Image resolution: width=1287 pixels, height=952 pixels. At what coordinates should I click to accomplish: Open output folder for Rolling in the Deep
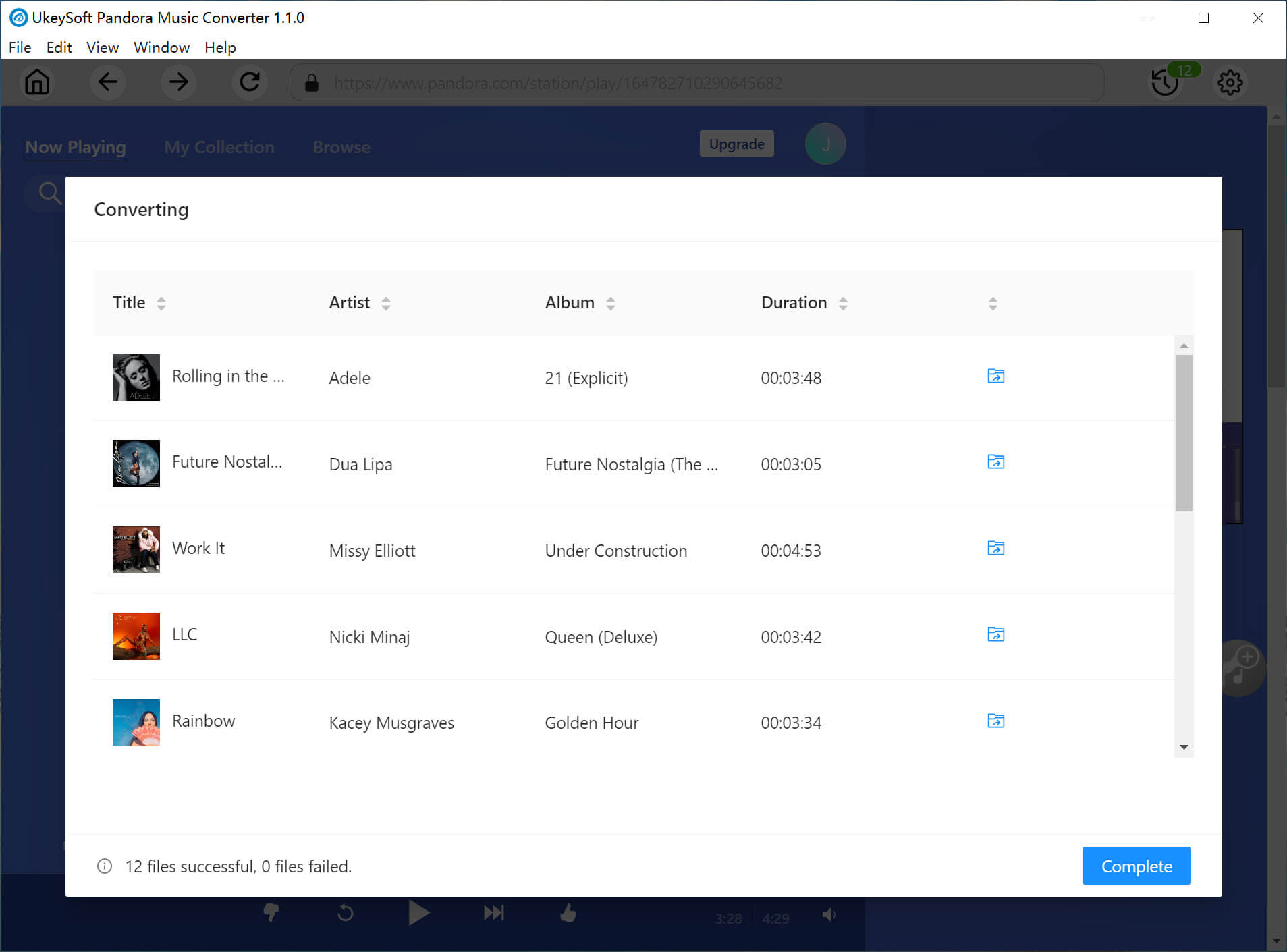coord(996,376)
